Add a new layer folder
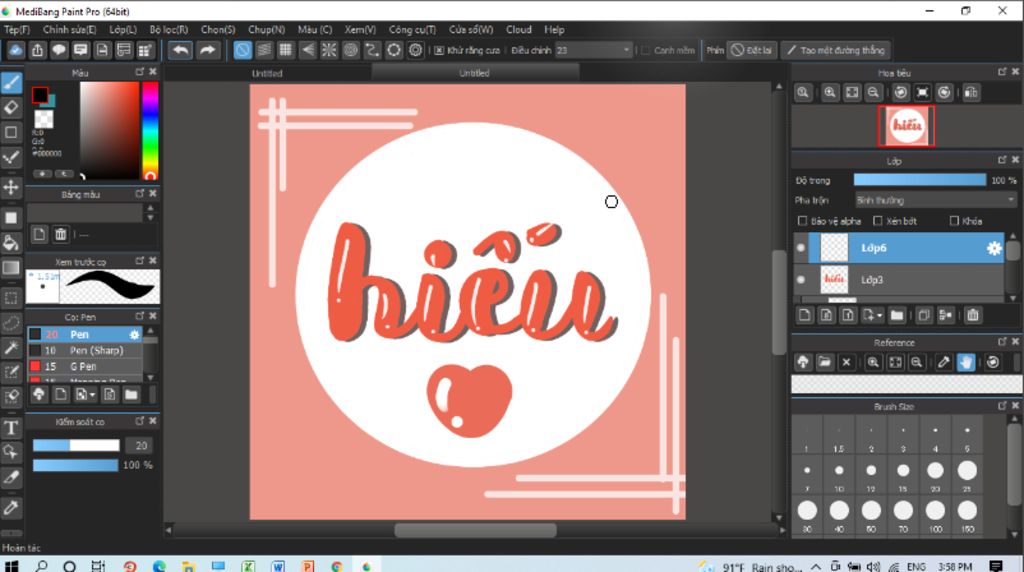 point(897,315)
